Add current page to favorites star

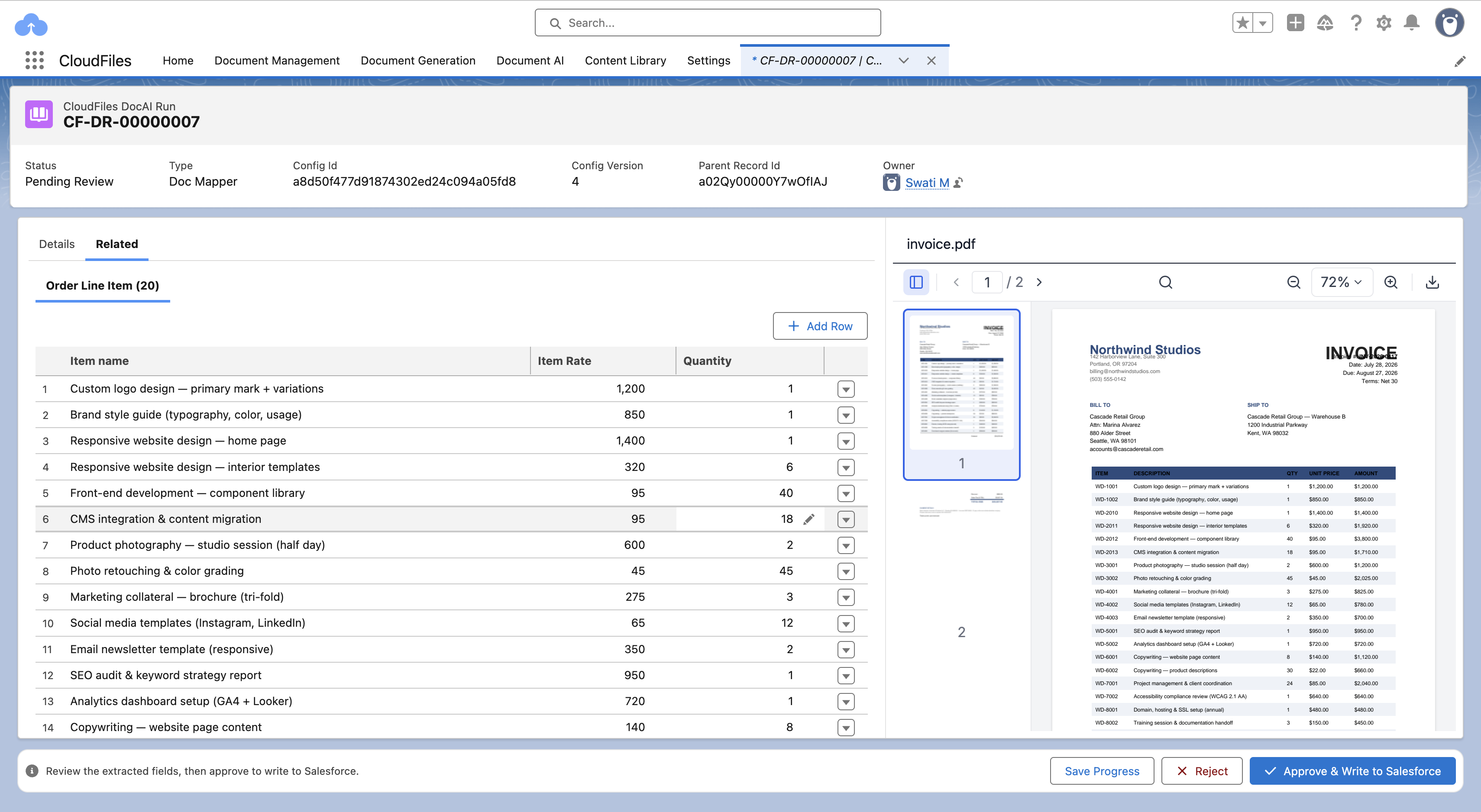click(1242, 23)
